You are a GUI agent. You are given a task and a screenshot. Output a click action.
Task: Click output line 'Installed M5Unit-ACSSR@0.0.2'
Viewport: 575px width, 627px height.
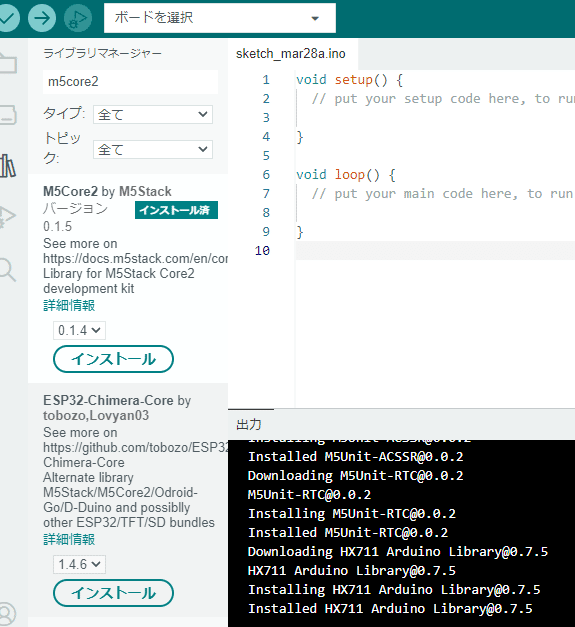pyautogui.click(x=355, y=457)
